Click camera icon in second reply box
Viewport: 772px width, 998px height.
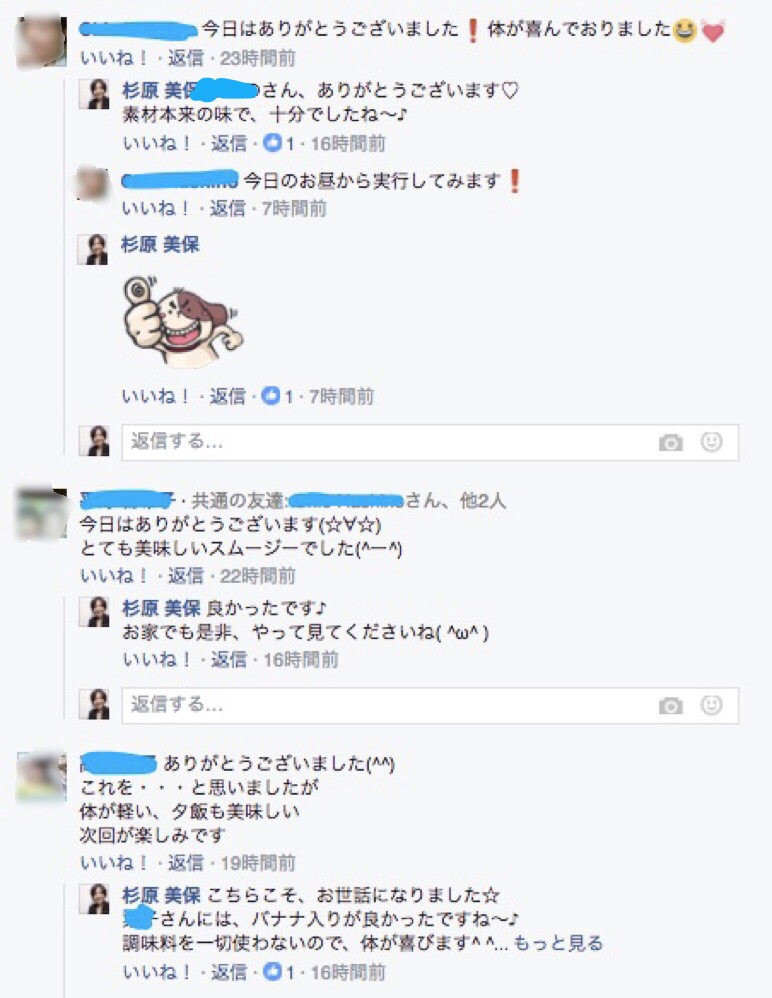670,706
